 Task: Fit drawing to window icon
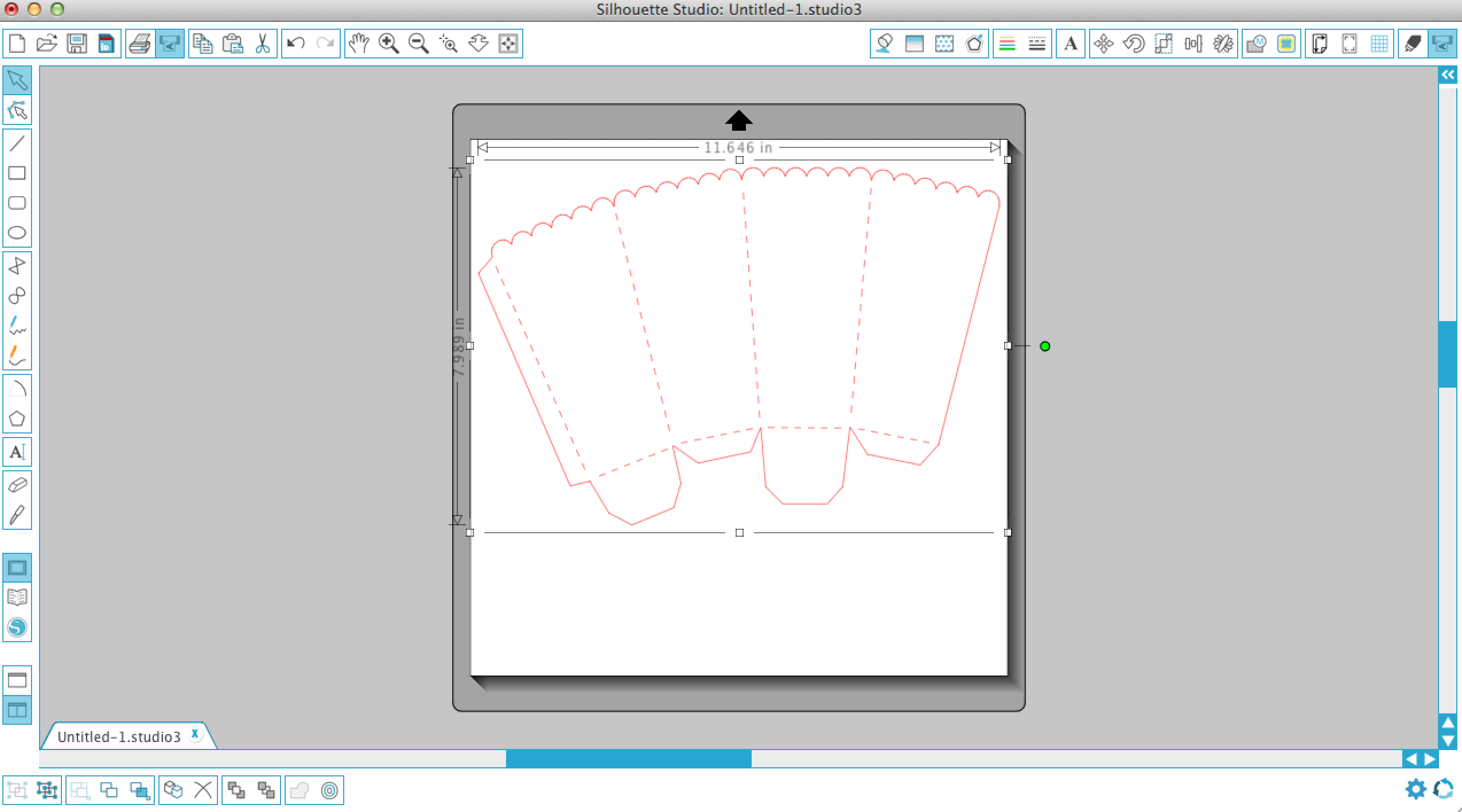click(508, 44)
